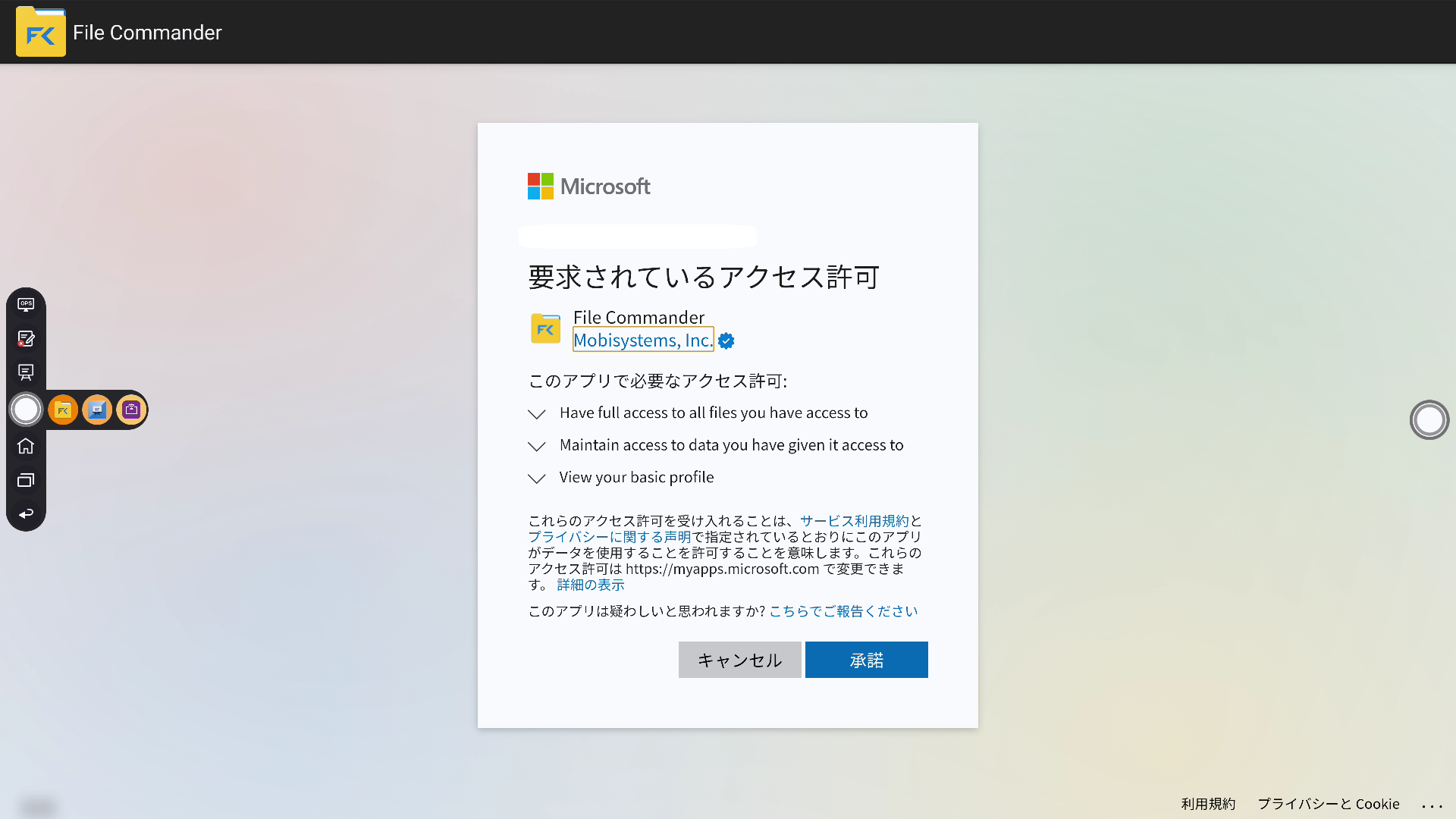Click the キャンセル button
1456x819 pixels.
[739, 660]
